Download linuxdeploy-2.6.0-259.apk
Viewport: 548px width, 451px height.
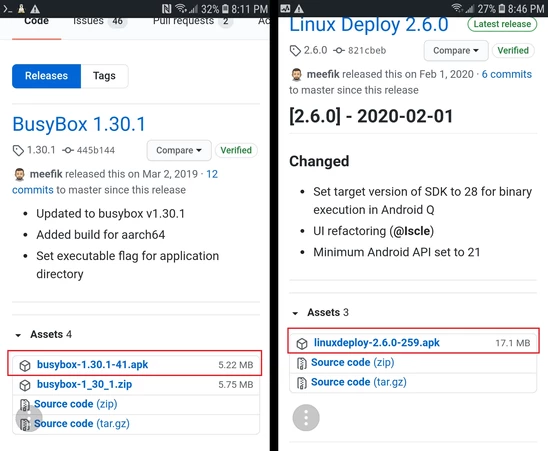pos(376,343)
